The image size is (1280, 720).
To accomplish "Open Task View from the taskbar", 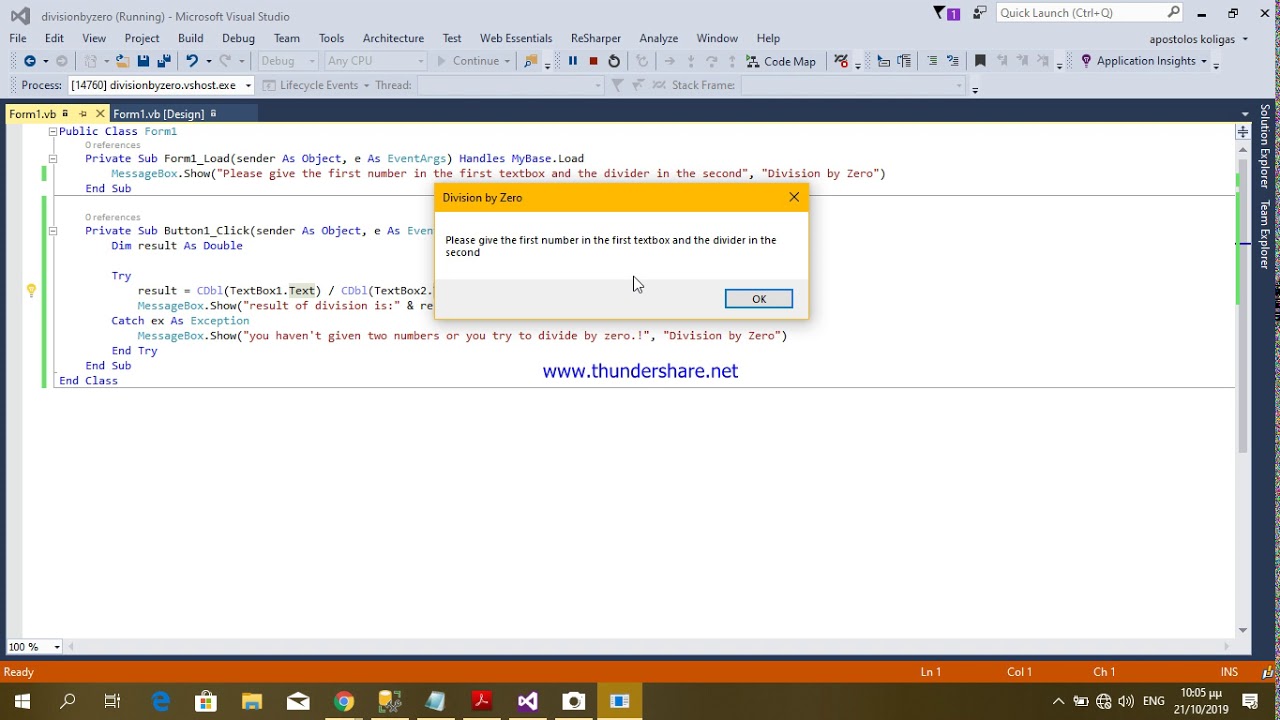I will pos(113,701).
